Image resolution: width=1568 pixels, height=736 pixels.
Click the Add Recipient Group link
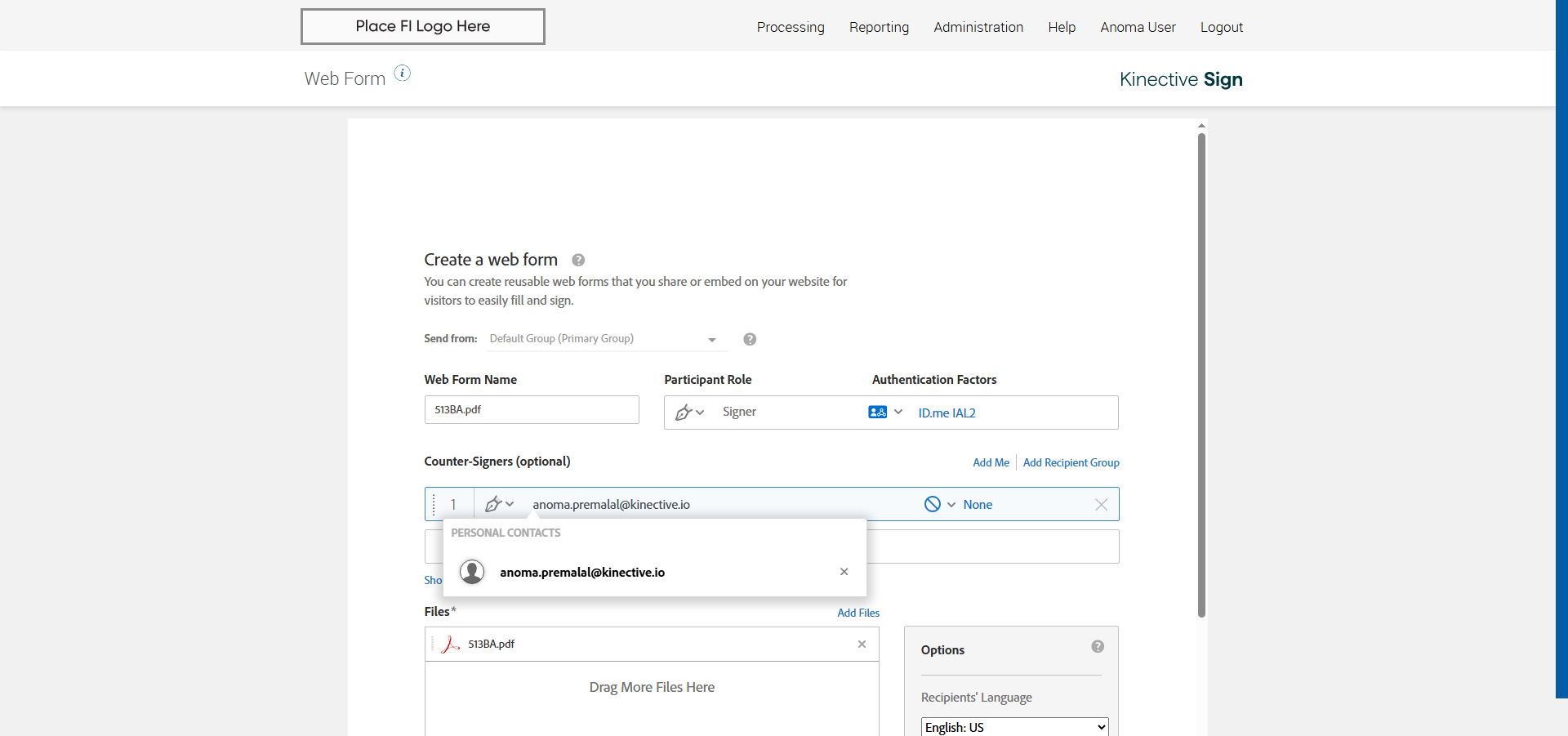pos(1071,462)
